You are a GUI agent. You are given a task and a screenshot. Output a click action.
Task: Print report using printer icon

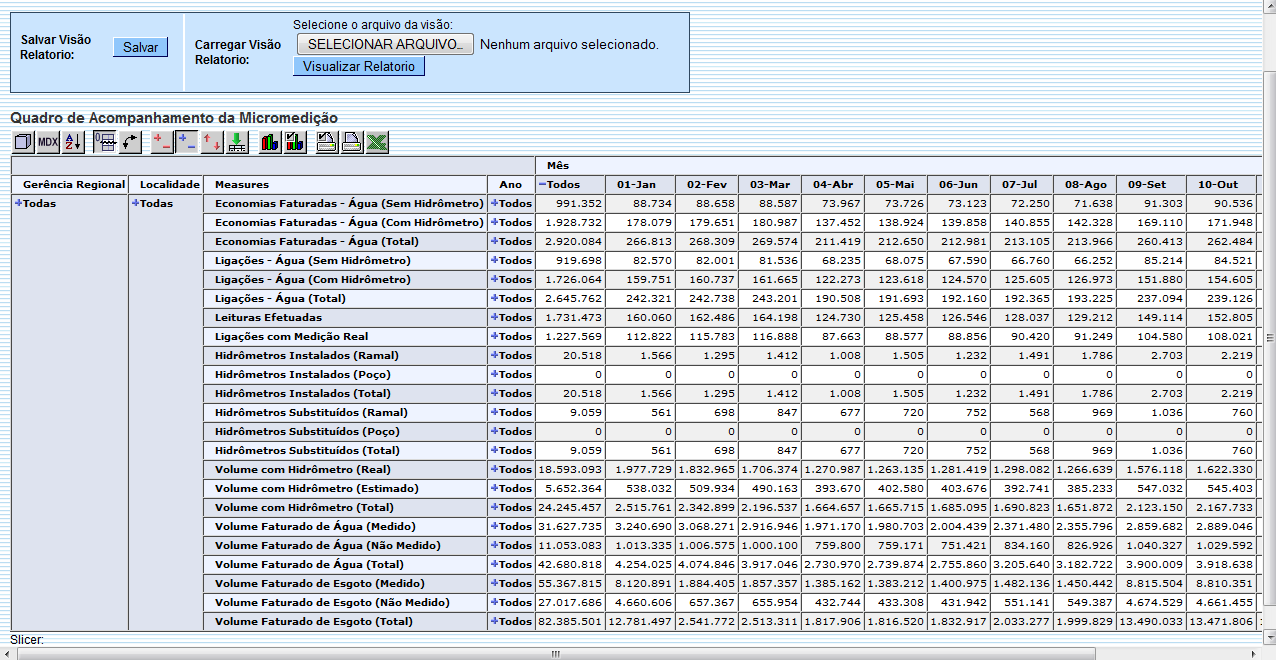[352, 143]
